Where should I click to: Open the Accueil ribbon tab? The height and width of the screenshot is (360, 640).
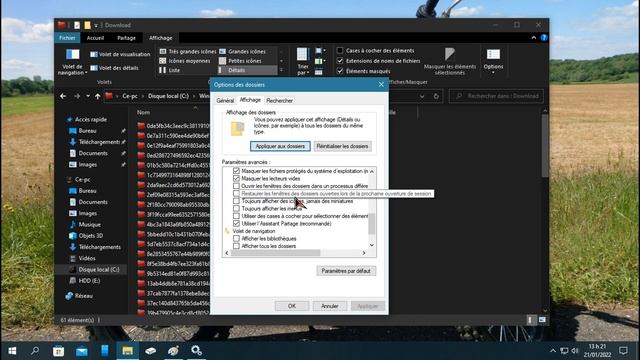click(x=95, y=38)
